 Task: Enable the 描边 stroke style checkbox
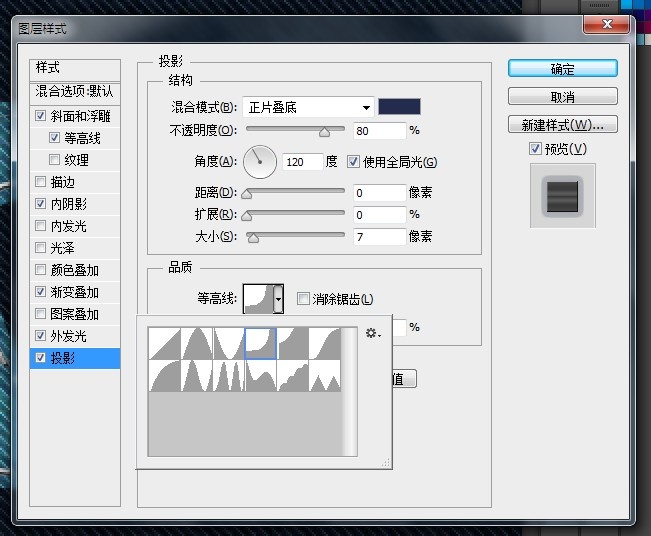pyautogui.click(x=40, y=182)
